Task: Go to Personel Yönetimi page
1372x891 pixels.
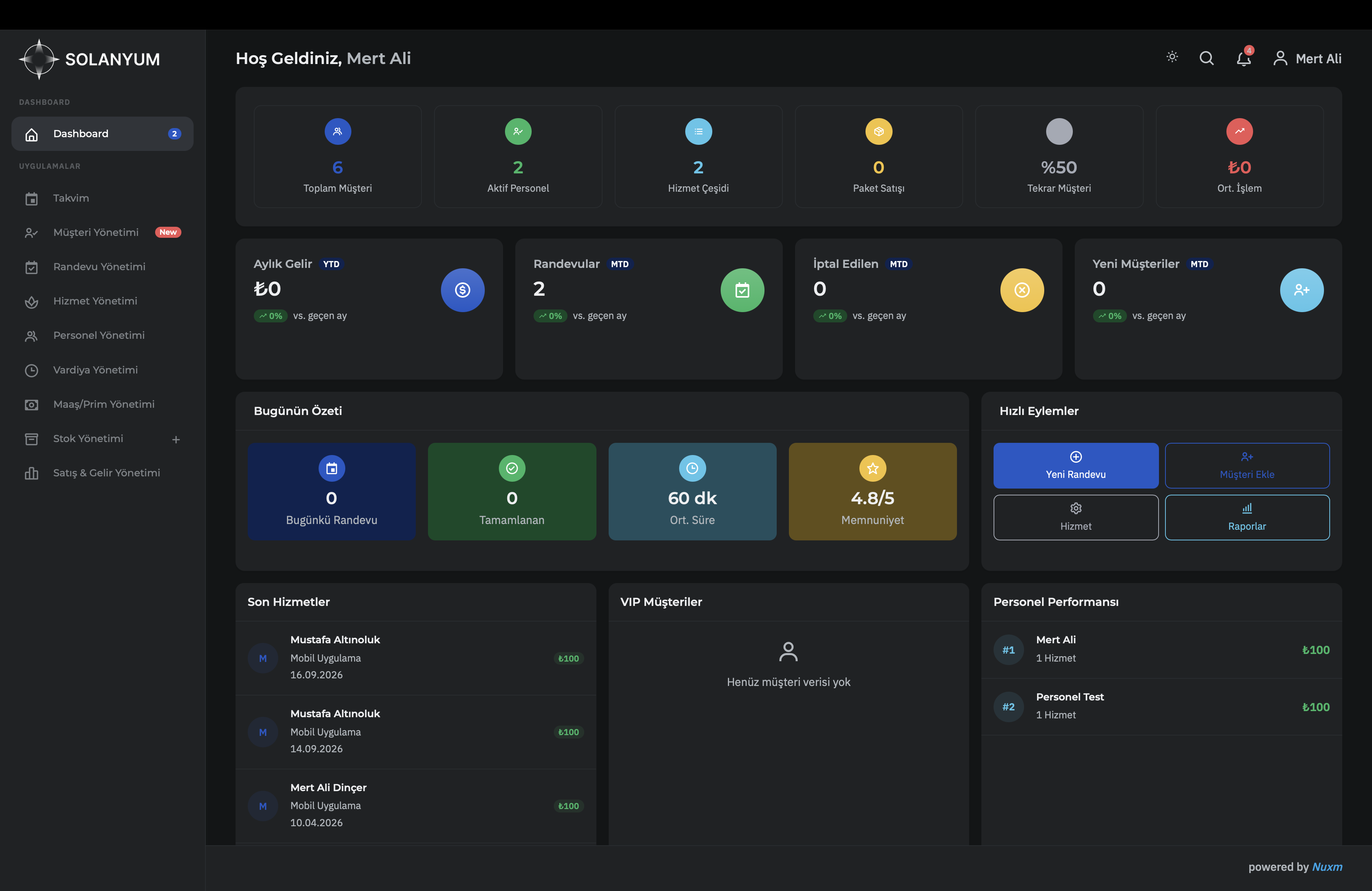Action: (103, 335)
